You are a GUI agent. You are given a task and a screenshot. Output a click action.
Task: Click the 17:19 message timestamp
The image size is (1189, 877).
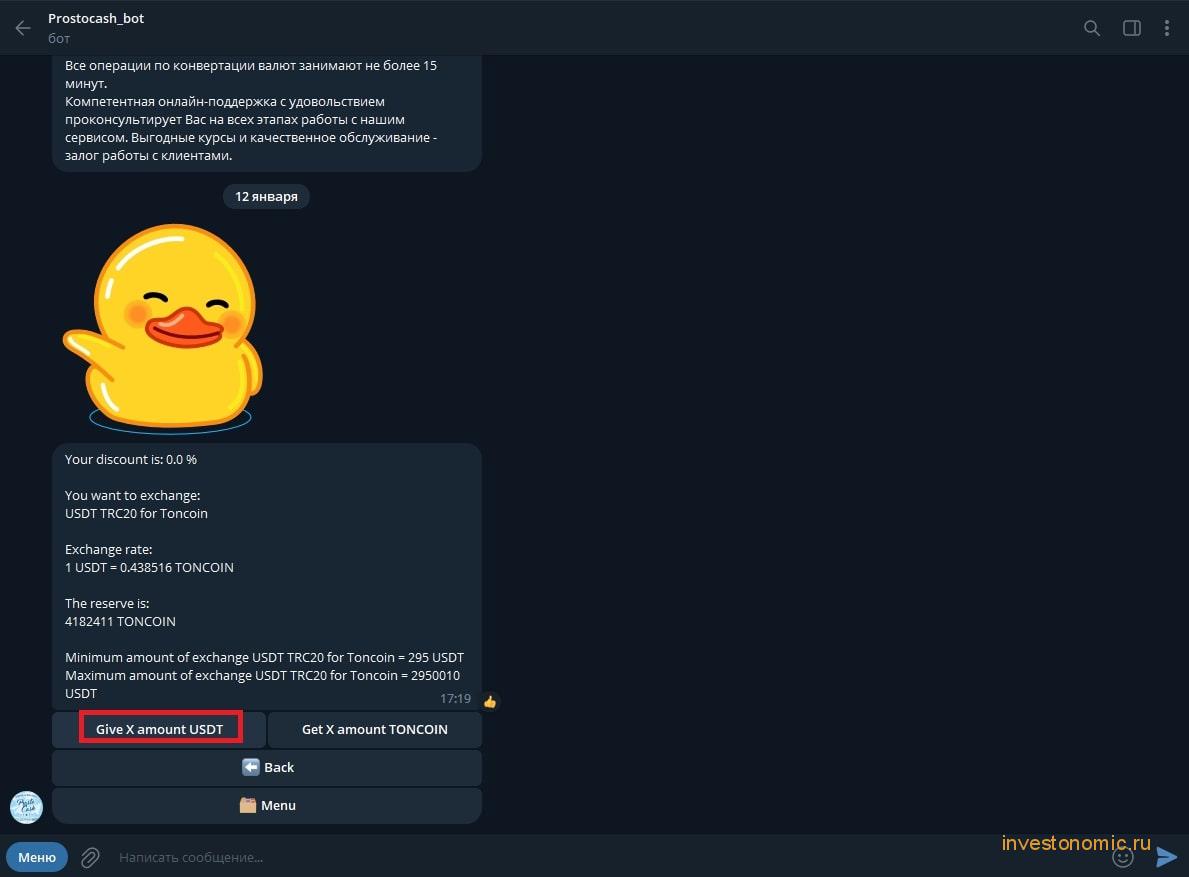click(x=455, y=699)
